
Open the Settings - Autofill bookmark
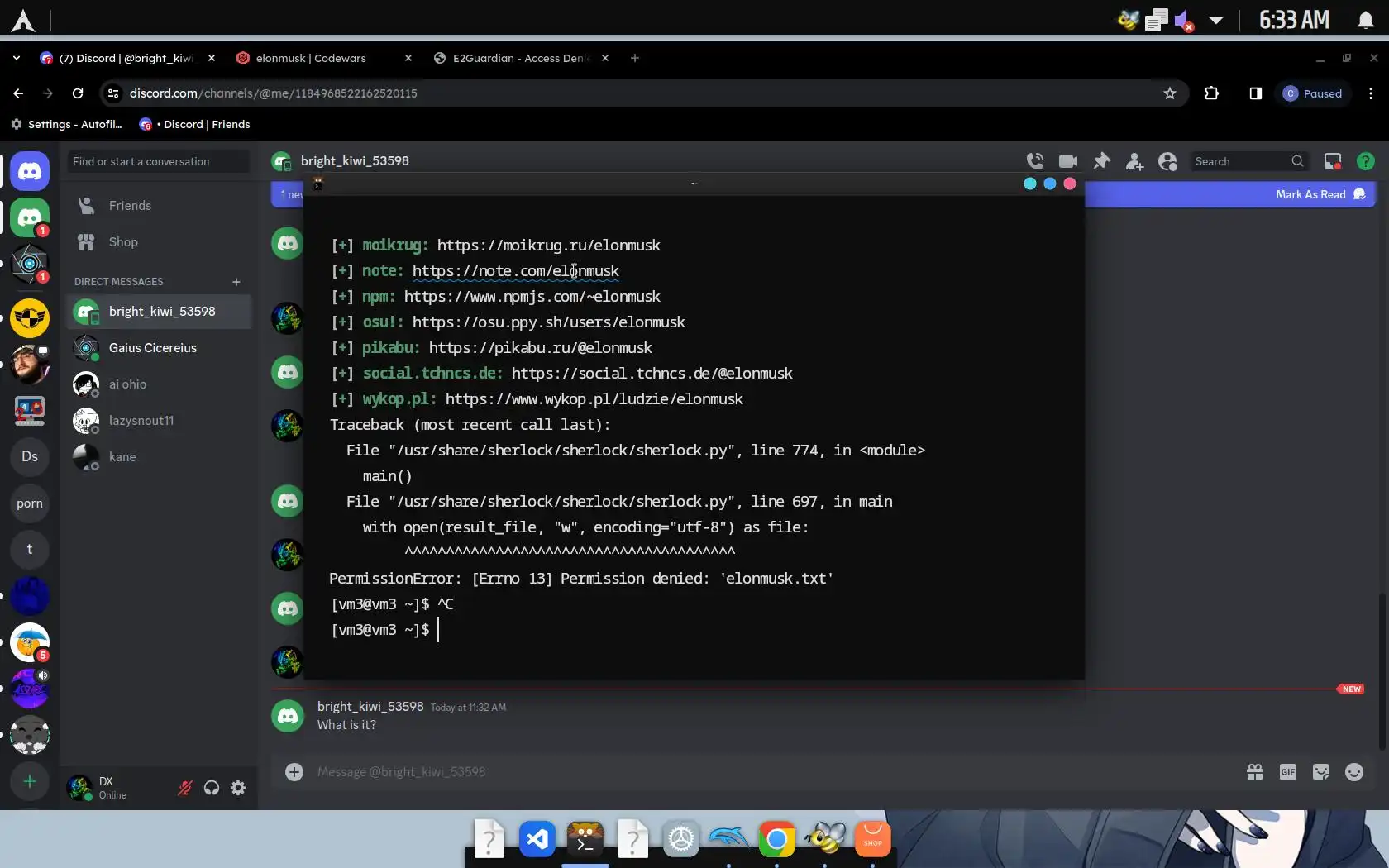pos(66,124)
